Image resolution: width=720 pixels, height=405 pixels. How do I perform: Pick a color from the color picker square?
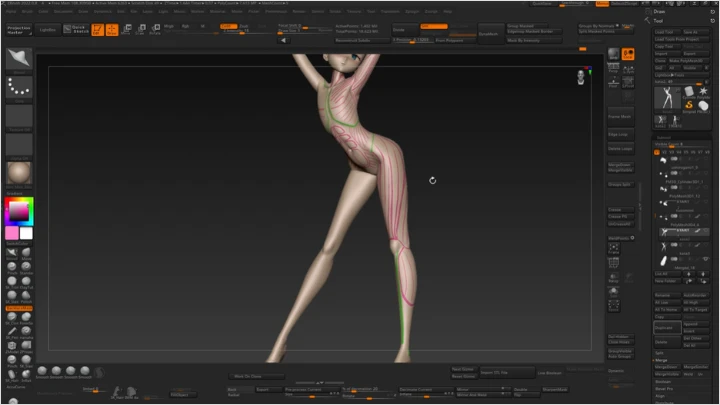(x=18, y=211)
